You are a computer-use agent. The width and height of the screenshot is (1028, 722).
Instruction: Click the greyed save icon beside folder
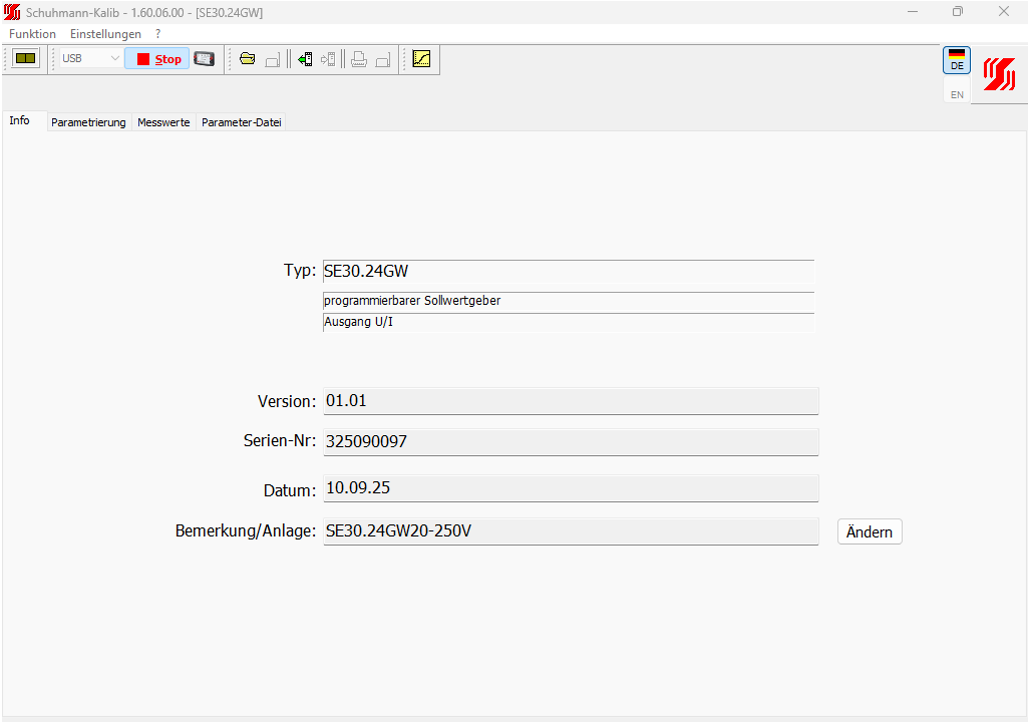273,60
